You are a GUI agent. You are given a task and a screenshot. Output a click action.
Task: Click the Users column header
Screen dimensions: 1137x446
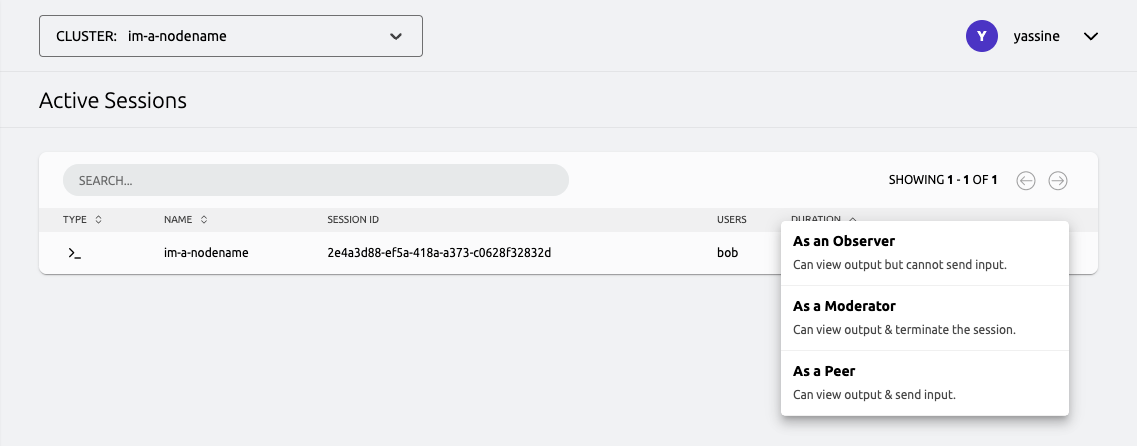731,219
